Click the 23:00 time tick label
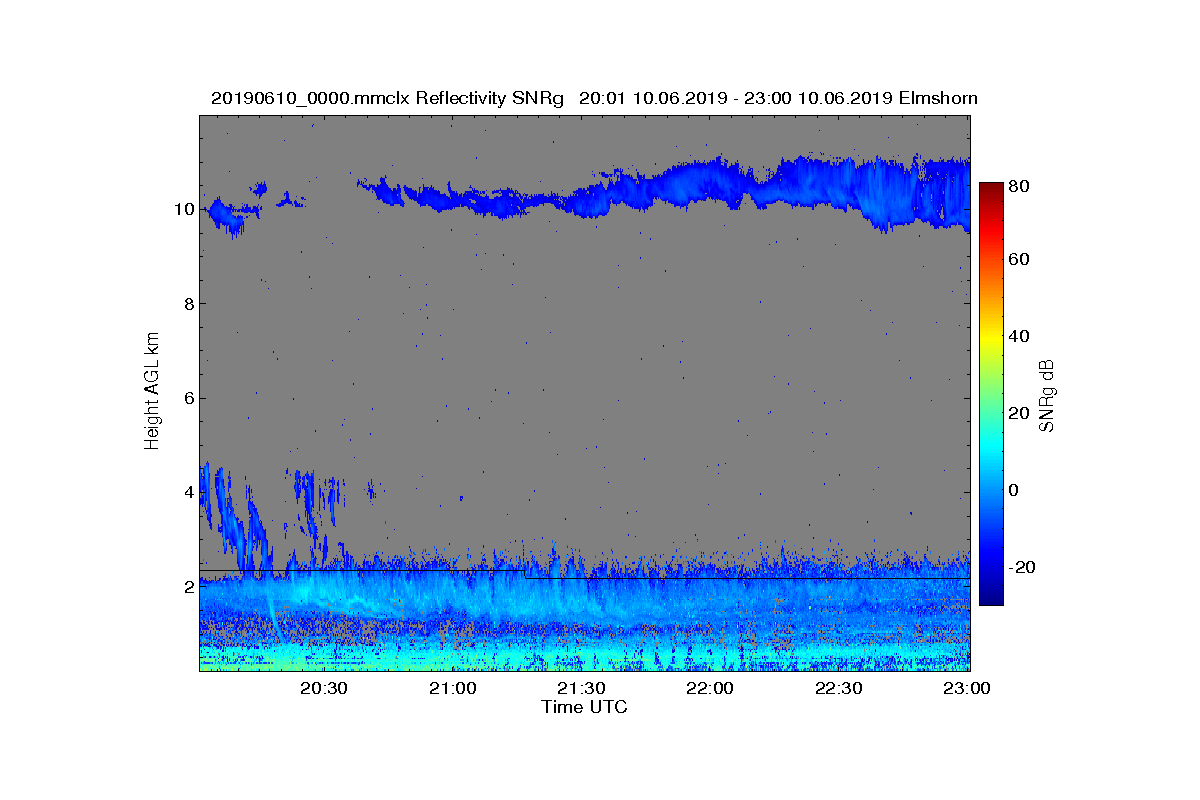Image resolution: width=1200 pixels, height=800 pixels. point(967,688)
